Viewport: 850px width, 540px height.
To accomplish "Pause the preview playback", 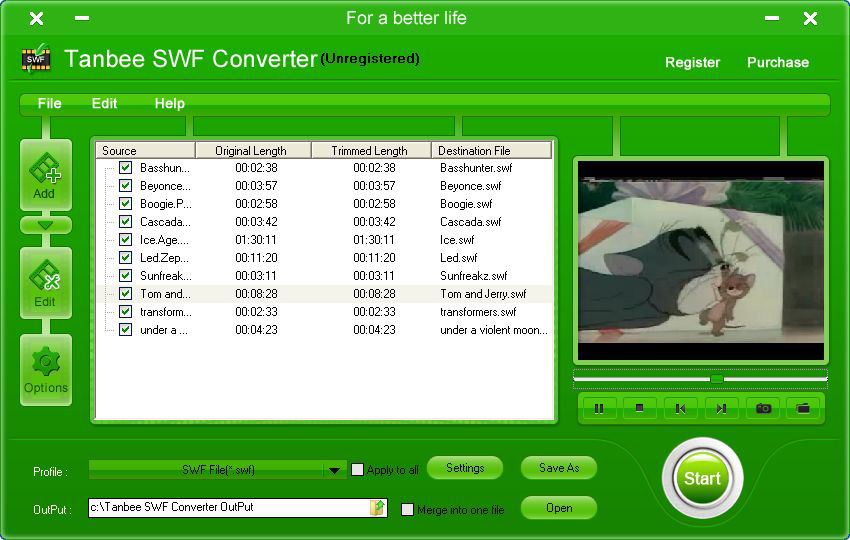I will [599, 408].
